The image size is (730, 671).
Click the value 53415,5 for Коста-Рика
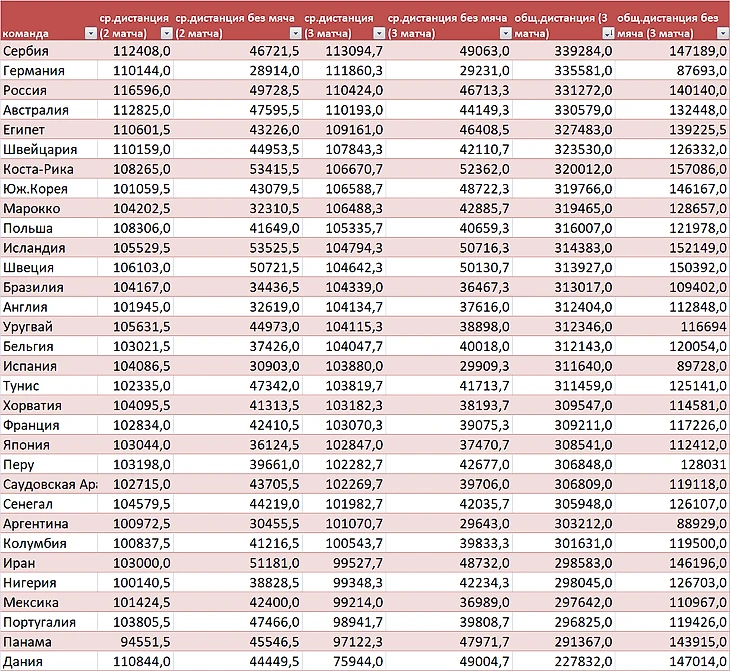(x=274, y=169)
